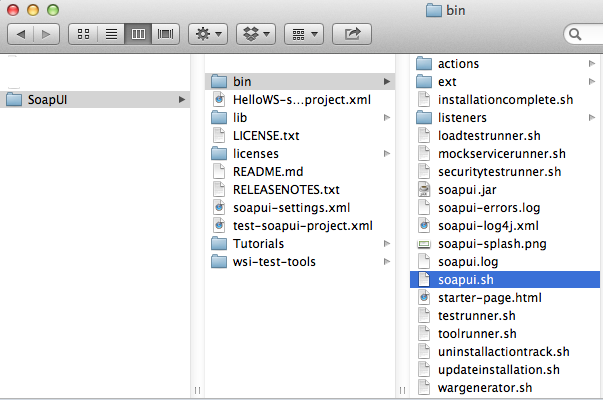This screenshot has height=402, width=605.
Task: Click the Share toolbar button
Action: pyautogui.click(x=352, y=34)
